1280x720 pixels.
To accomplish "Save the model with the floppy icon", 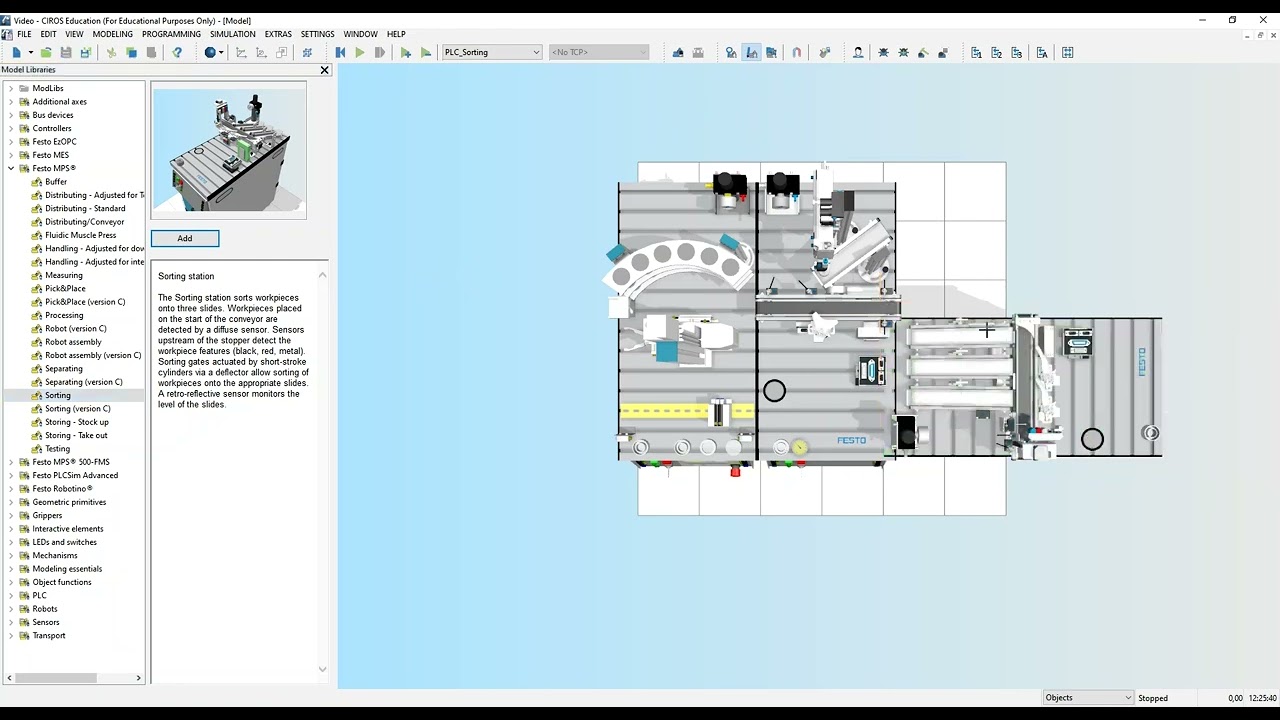I will point(66,52).
